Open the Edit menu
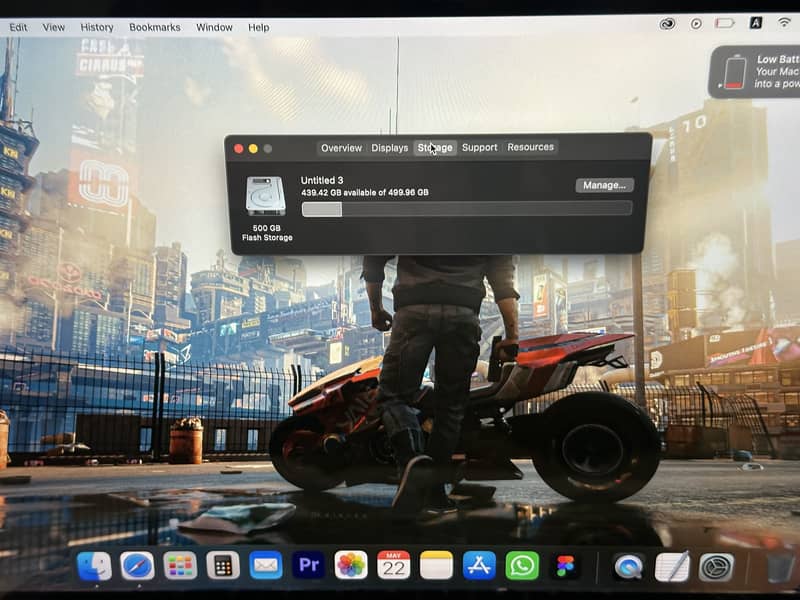Image resolution: width=800 pixels, height=600 pixels. pos(18,28)
